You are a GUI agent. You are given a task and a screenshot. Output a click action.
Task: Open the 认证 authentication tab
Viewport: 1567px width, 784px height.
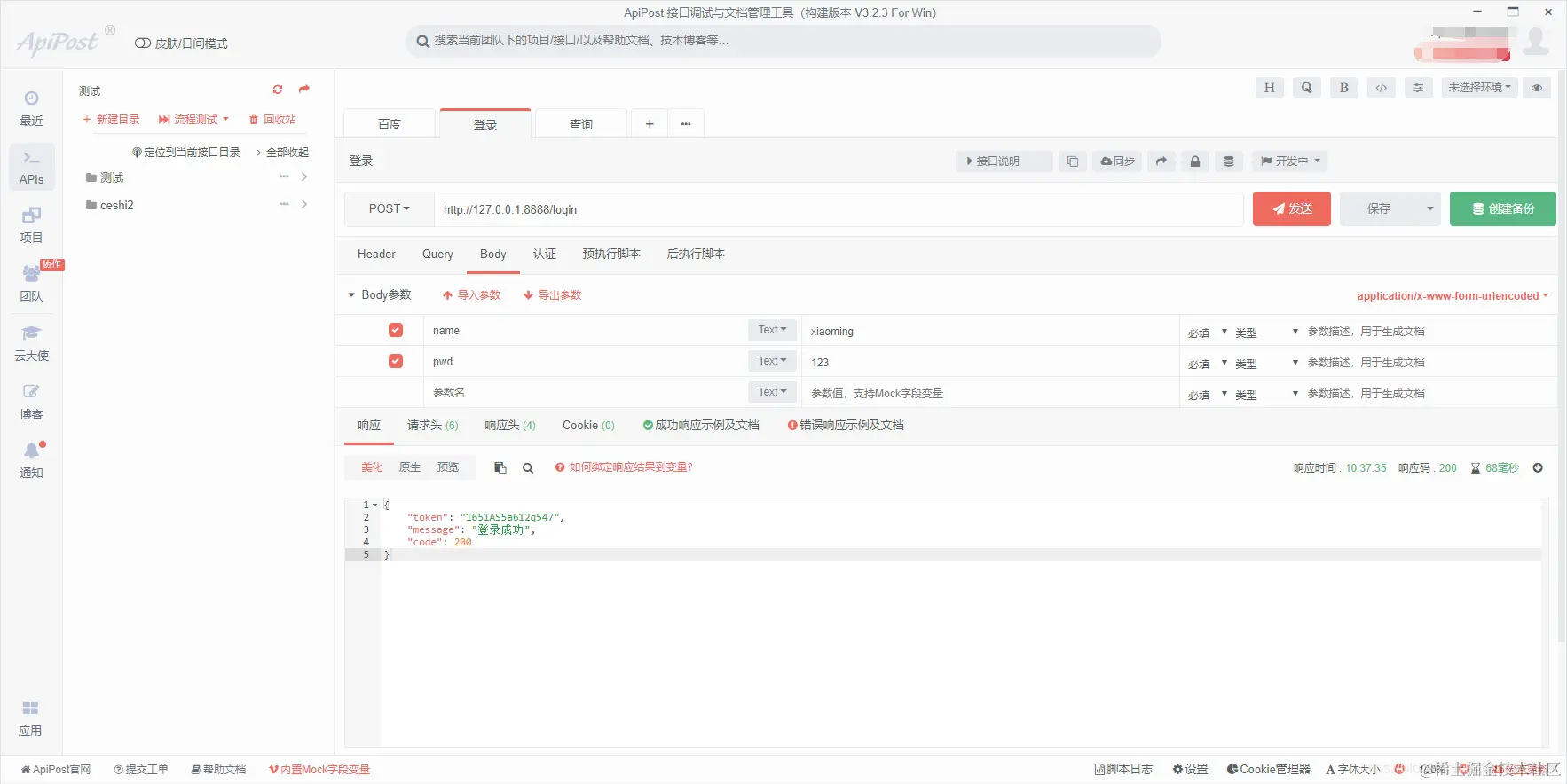(x=545, y=255)
